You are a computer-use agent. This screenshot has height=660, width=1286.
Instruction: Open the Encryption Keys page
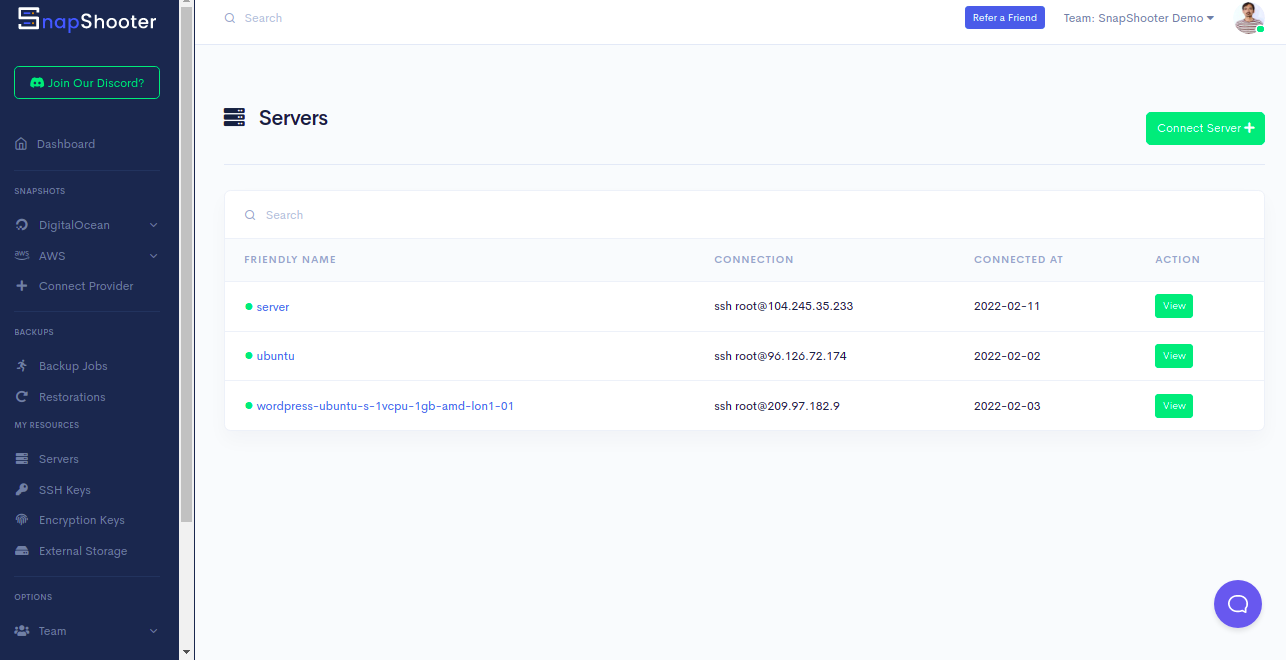pos(82,520)
